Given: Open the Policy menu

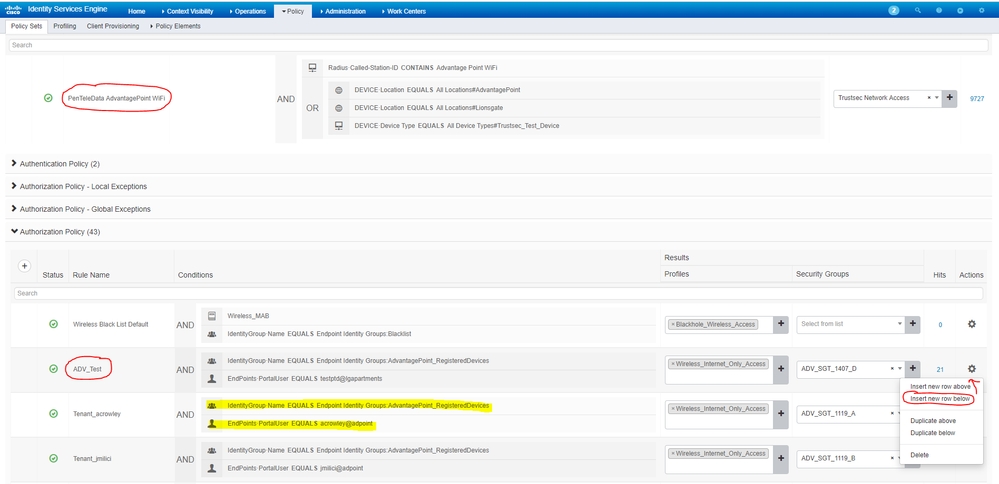Looking at the screenshot, I should click(x=293, y=11).
